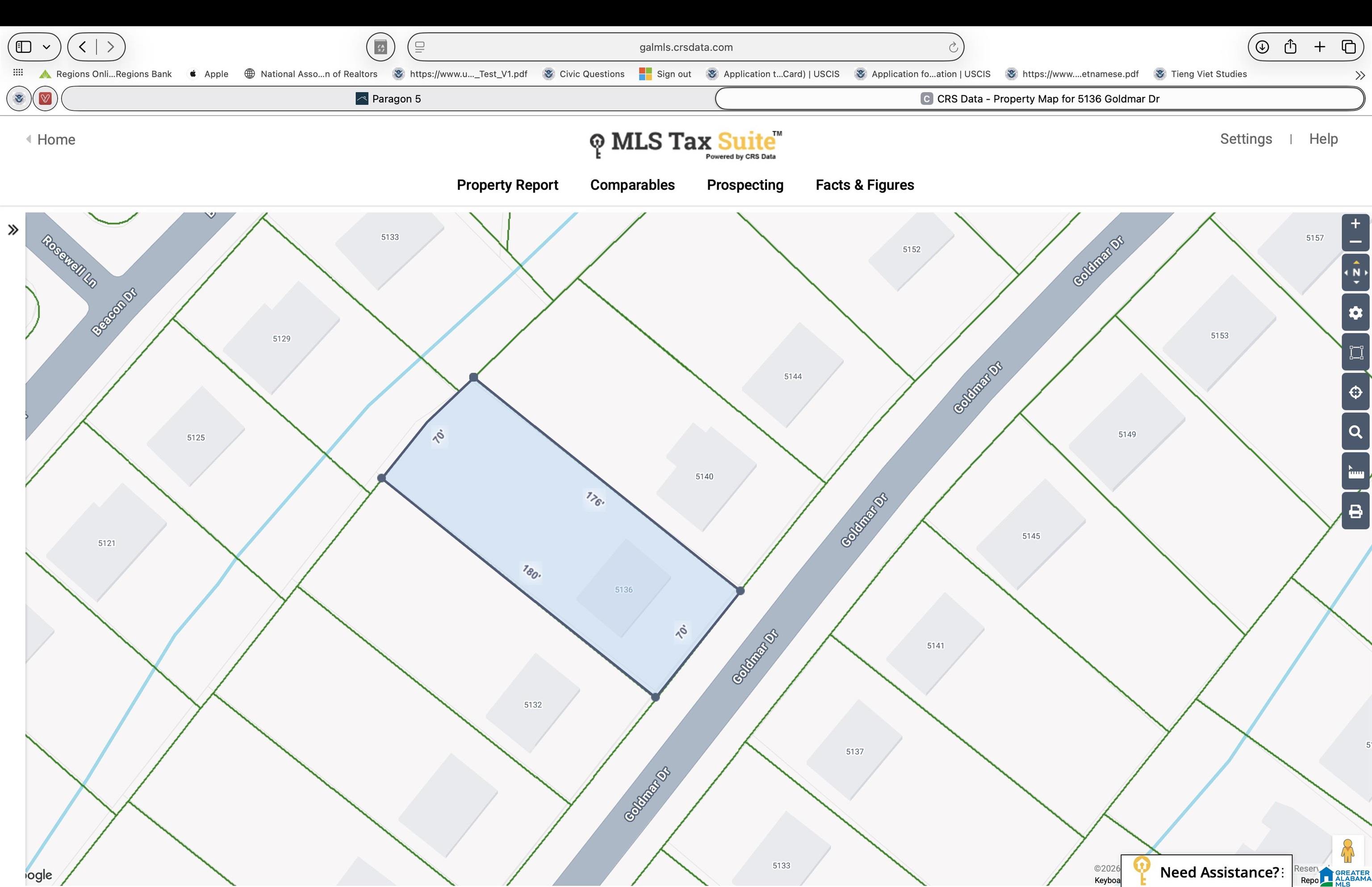
Task: Click the 5136 building label
Action: click(623, 590)
